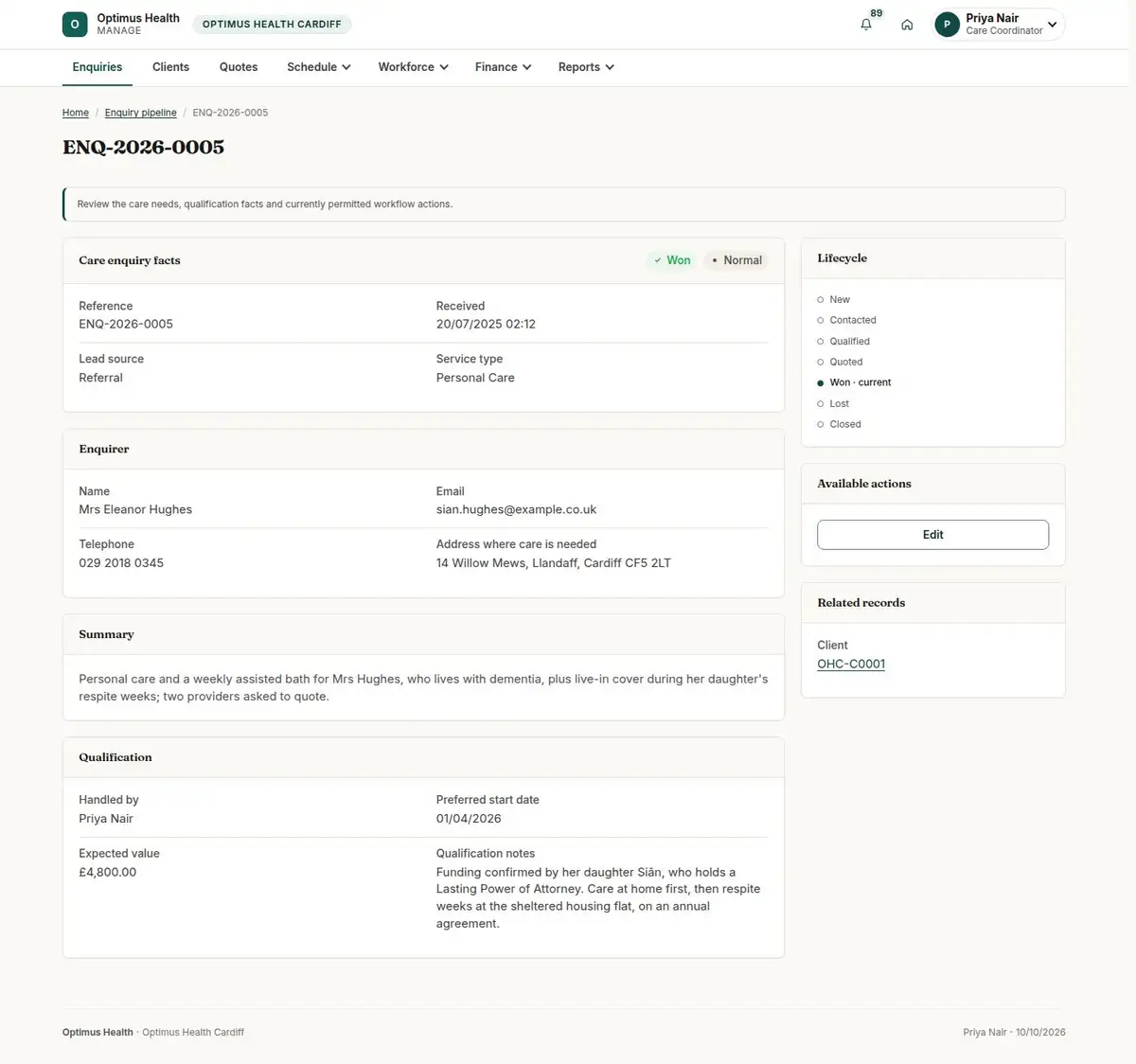The height and width of the screenshot is (1064, 1136).
Task: Click the Priya Nair avatar circle
Action: click(947, 25)
